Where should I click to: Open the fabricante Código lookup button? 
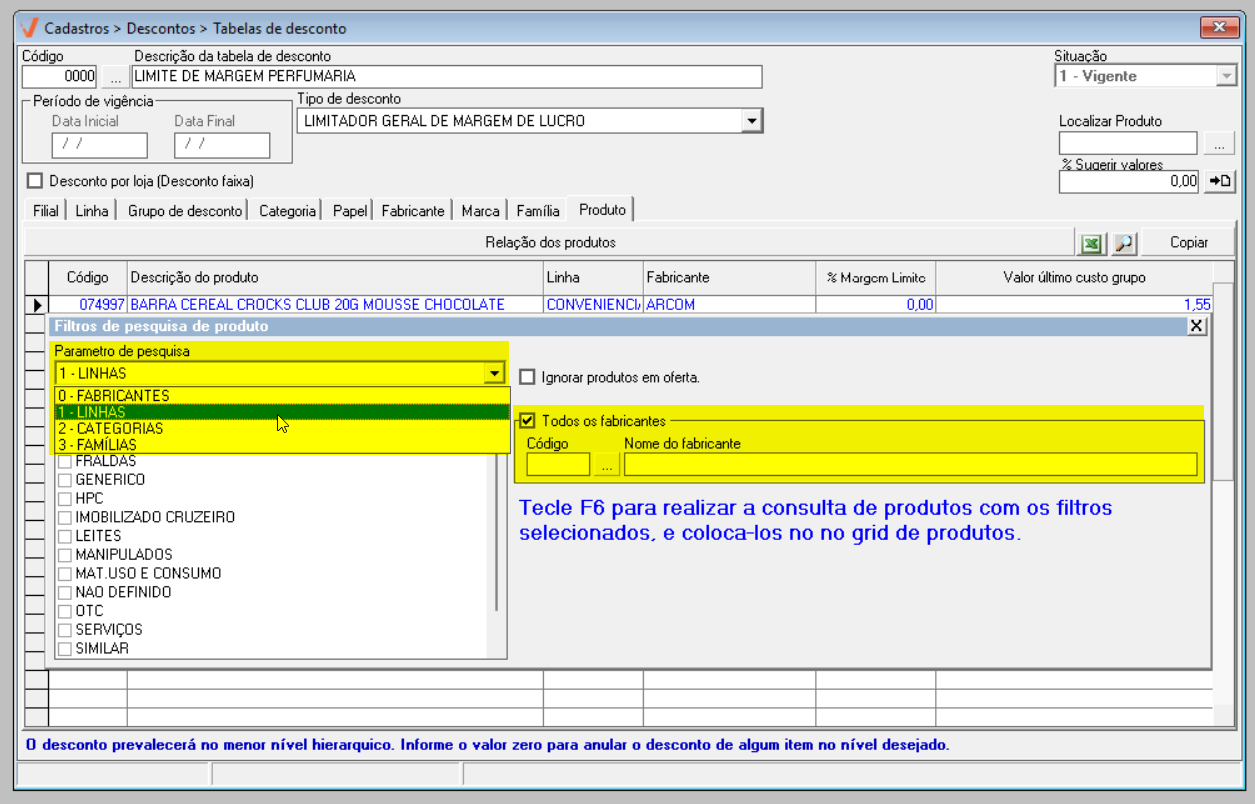606,465
